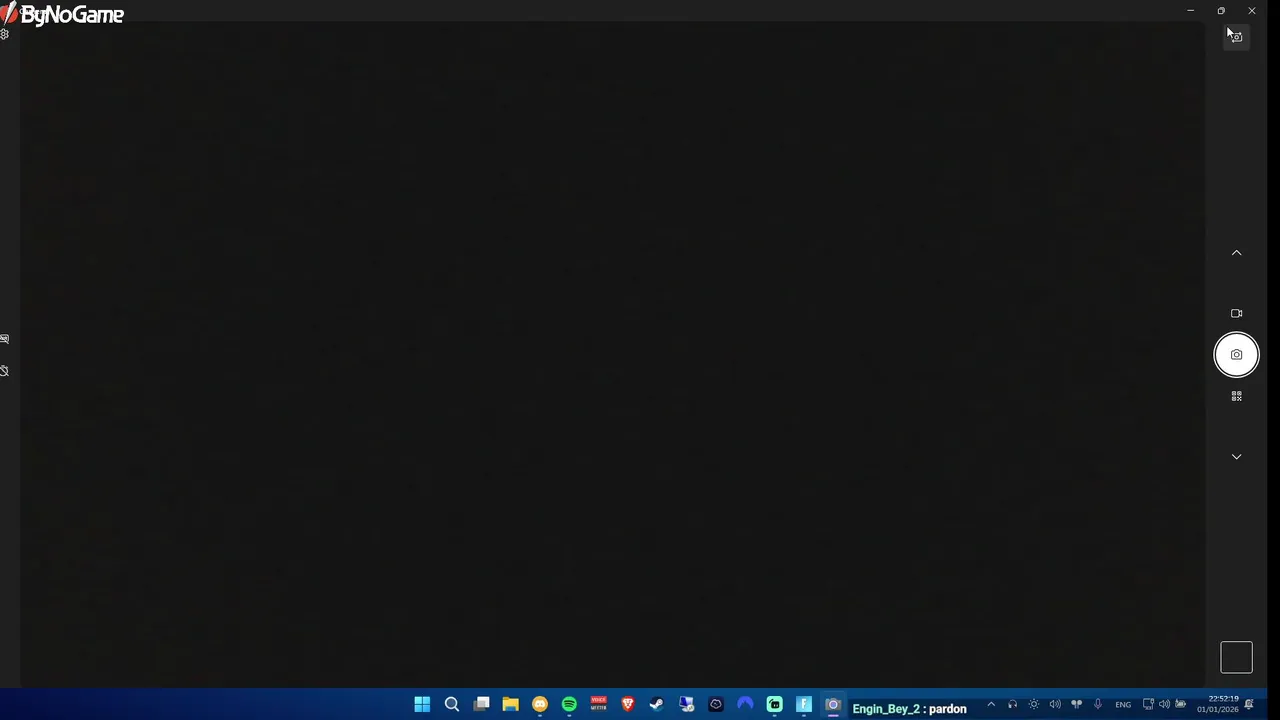Open taskbar Search
This screenshot has height=720, width=1280.
(x=452, y=705)
